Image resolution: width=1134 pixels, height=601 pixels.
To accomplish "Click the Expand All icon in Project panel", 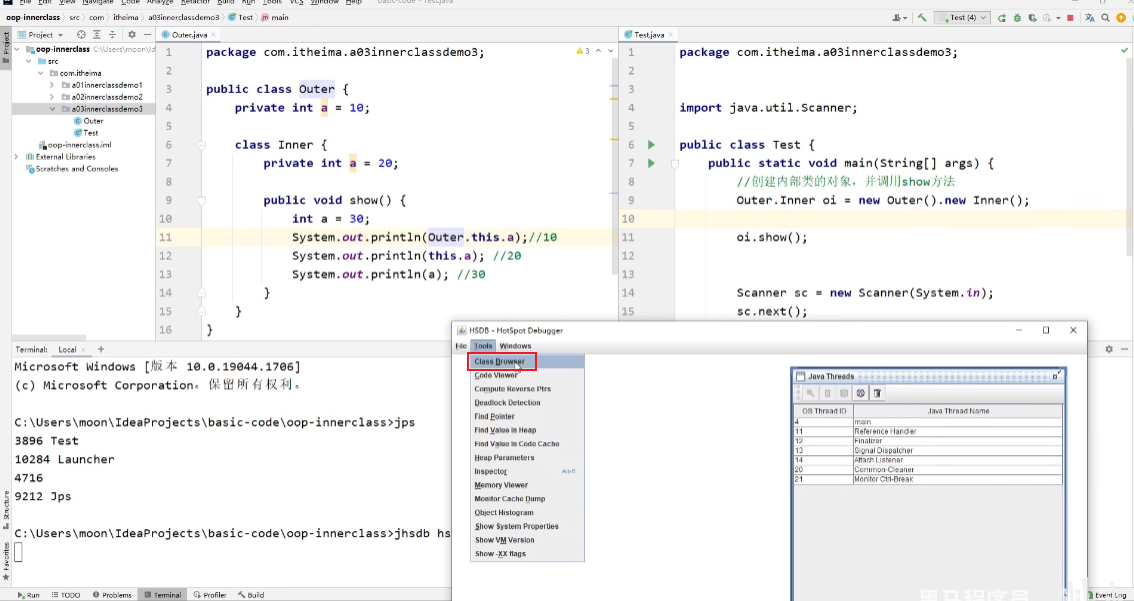I will click(x=95, y=34).
